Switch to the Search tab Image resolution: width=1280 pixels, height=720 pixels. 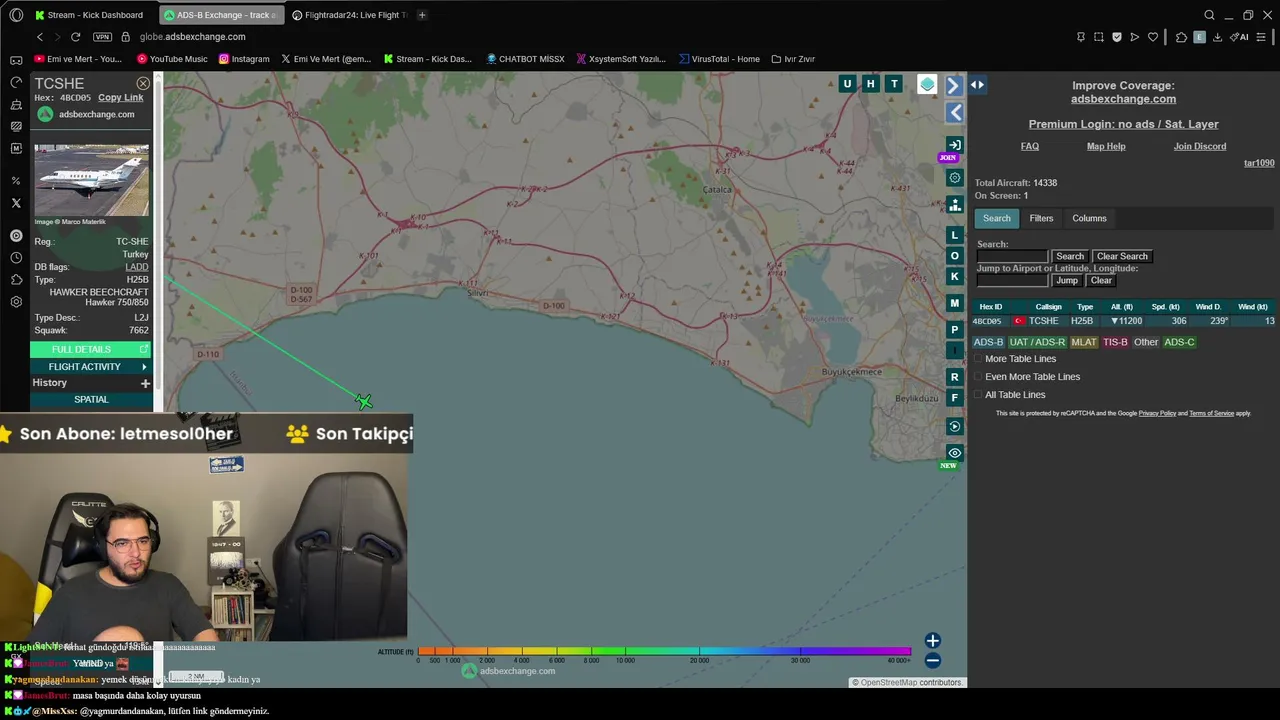coord(996,218)
